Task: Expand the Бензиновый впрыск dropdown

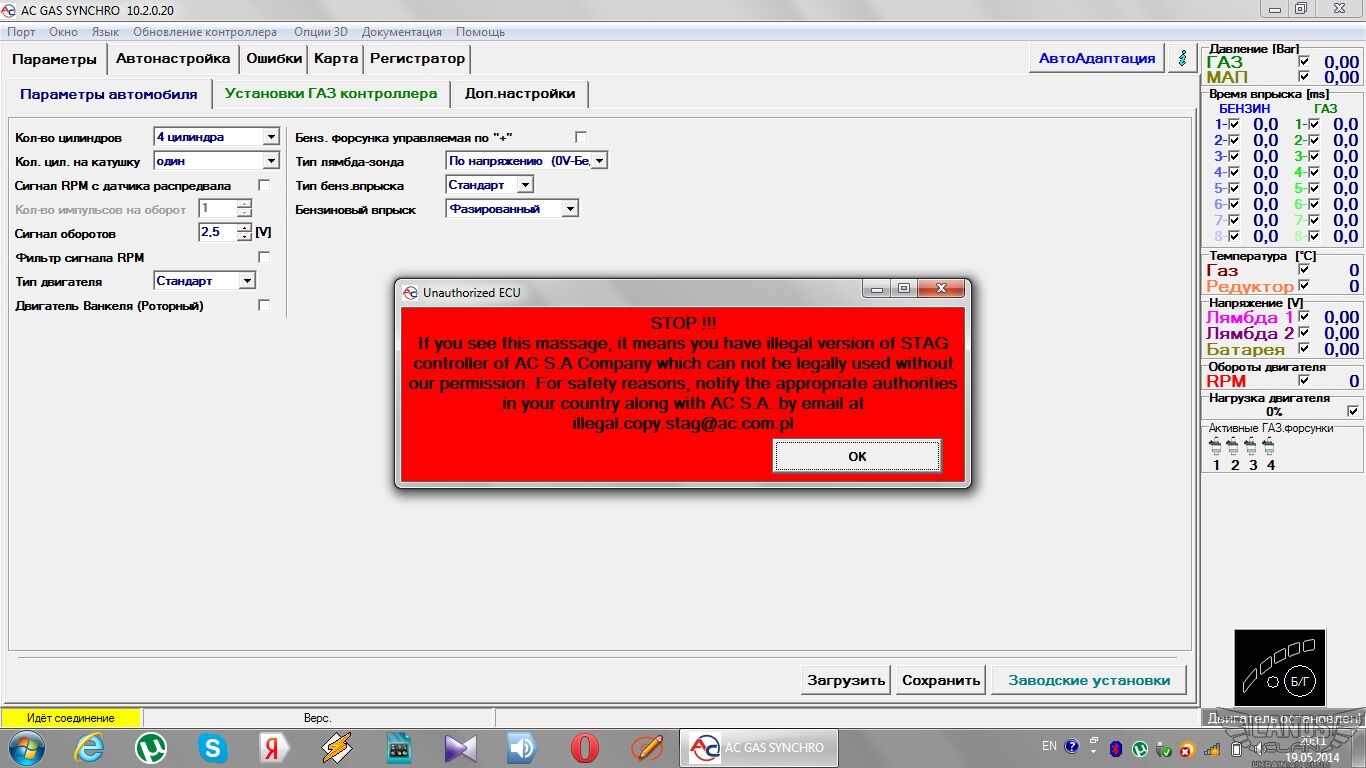Action: click(x=569, y=209)
